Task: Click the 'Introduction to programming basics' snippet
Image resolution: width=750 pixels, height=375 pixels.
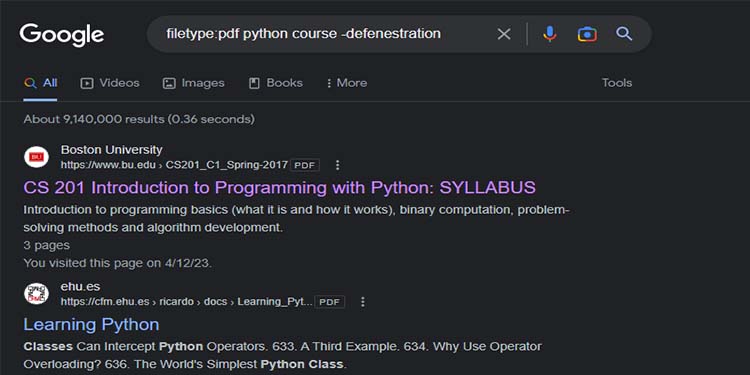Action: point(297,219)
